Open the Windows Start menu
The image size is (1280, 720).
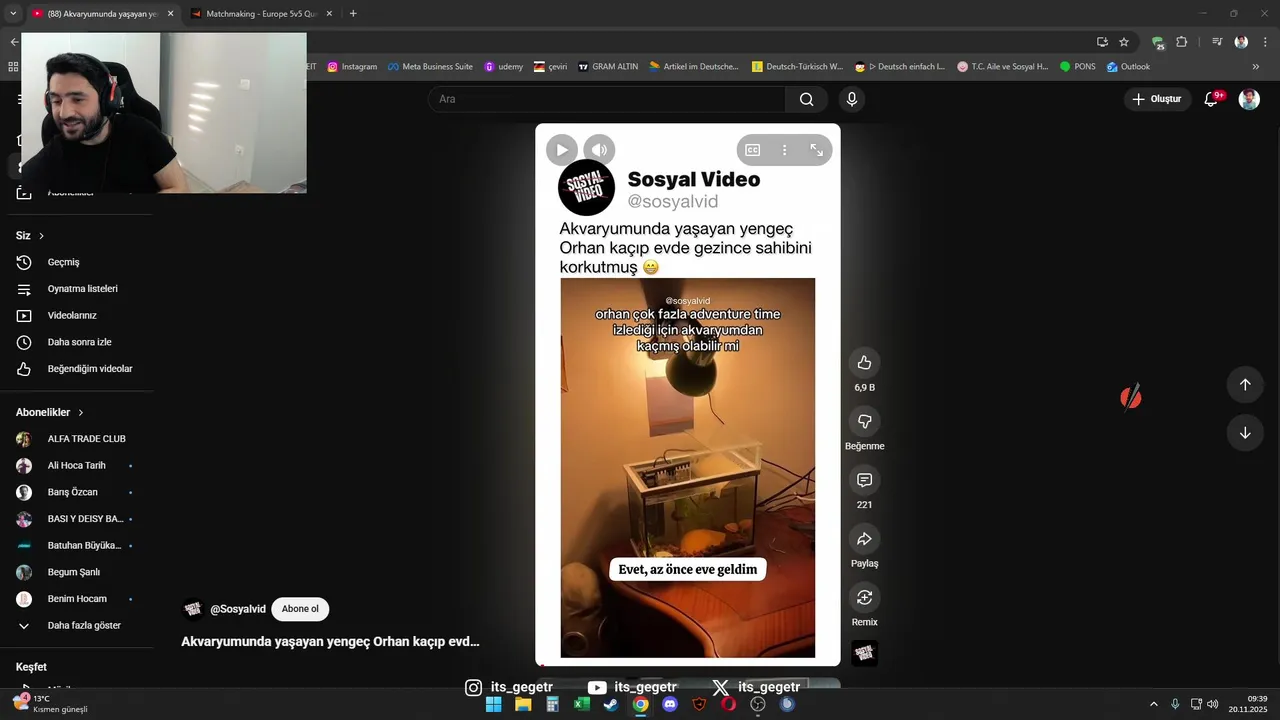[493, 704]
